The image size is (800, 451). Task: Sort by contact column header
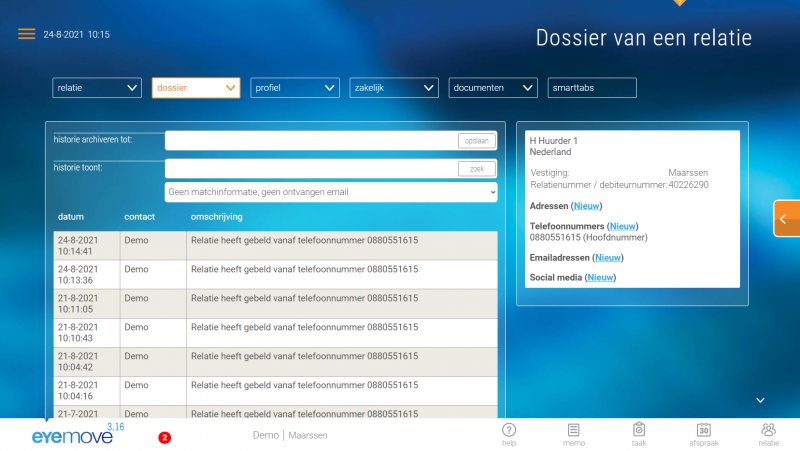(139, 217)
